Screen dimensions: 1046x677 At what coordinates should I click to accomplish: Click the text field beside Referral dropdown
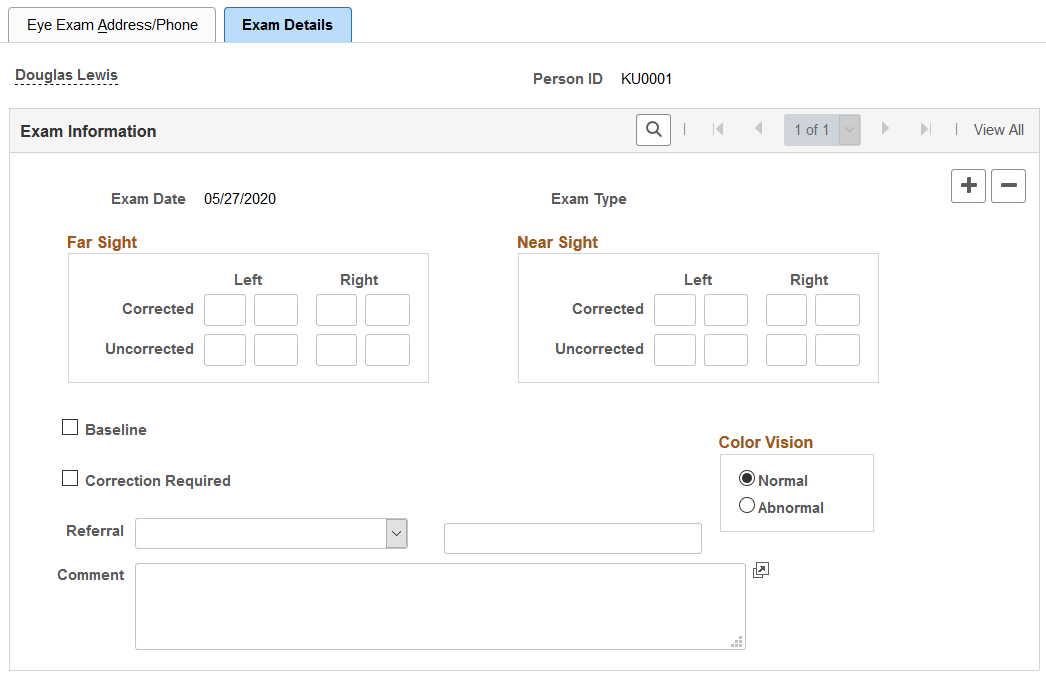click(572, 538)
